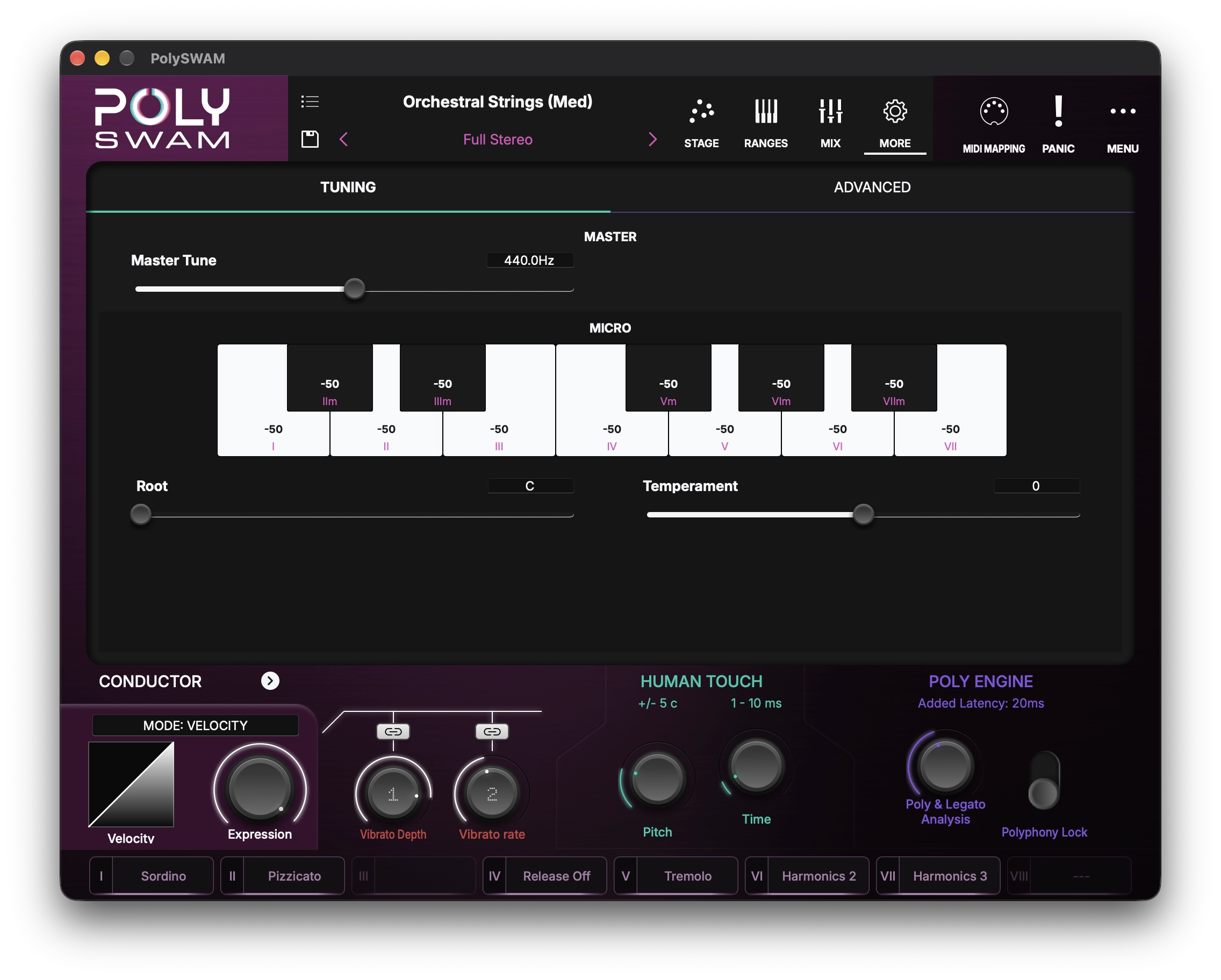This screenshot has width=1221, height=980.
Task: Toggle Harmonics 2 keyswitch
Action: [807, 875]
